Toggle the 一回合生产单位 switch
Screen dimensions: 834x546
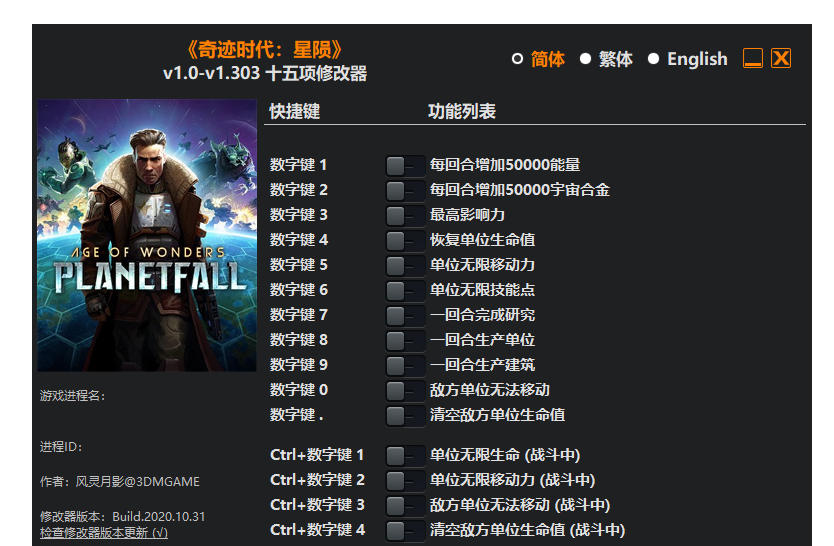(x=405, y=340)
